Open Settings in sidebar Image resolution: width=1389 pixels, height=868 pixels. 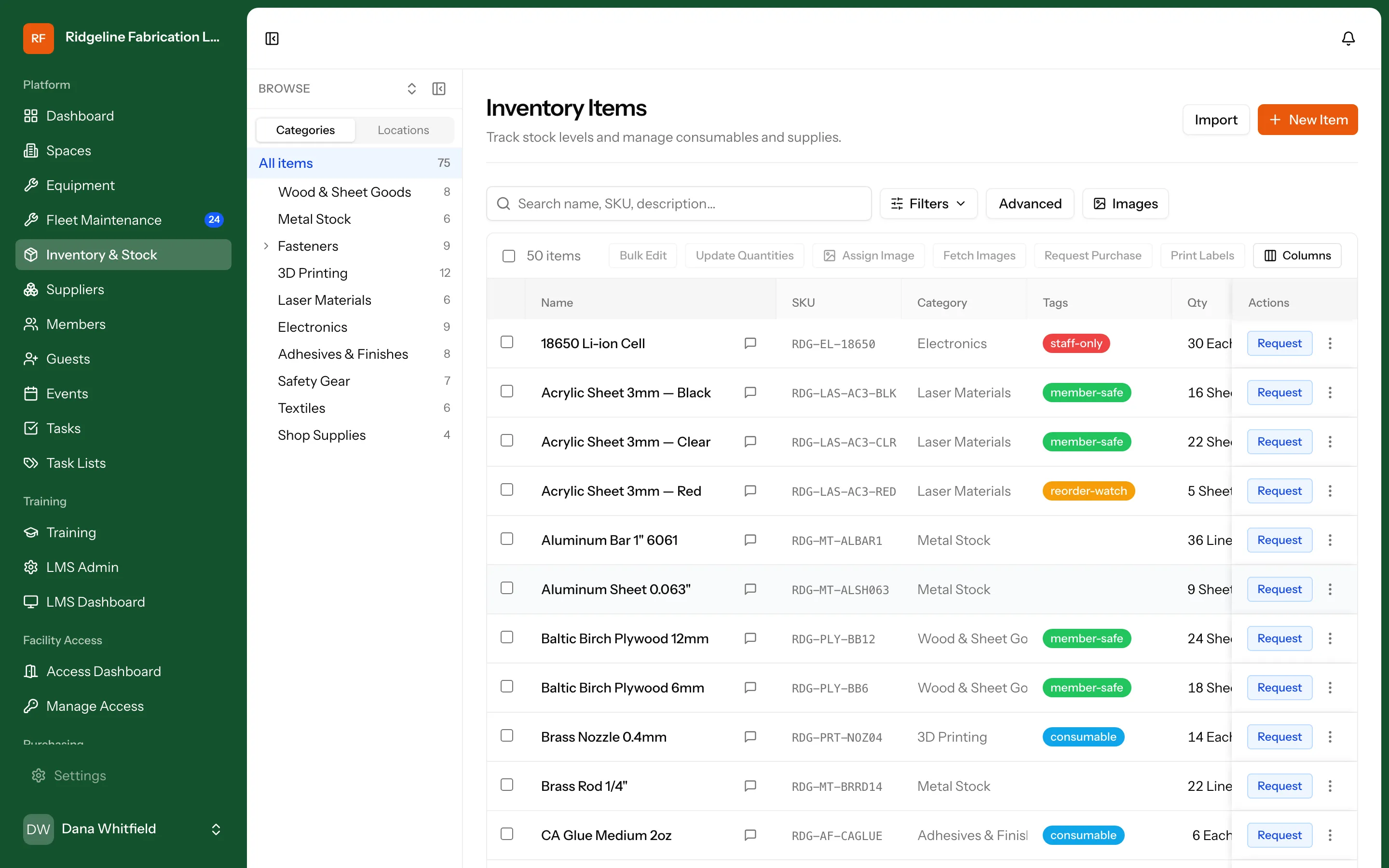click(123, 775)
